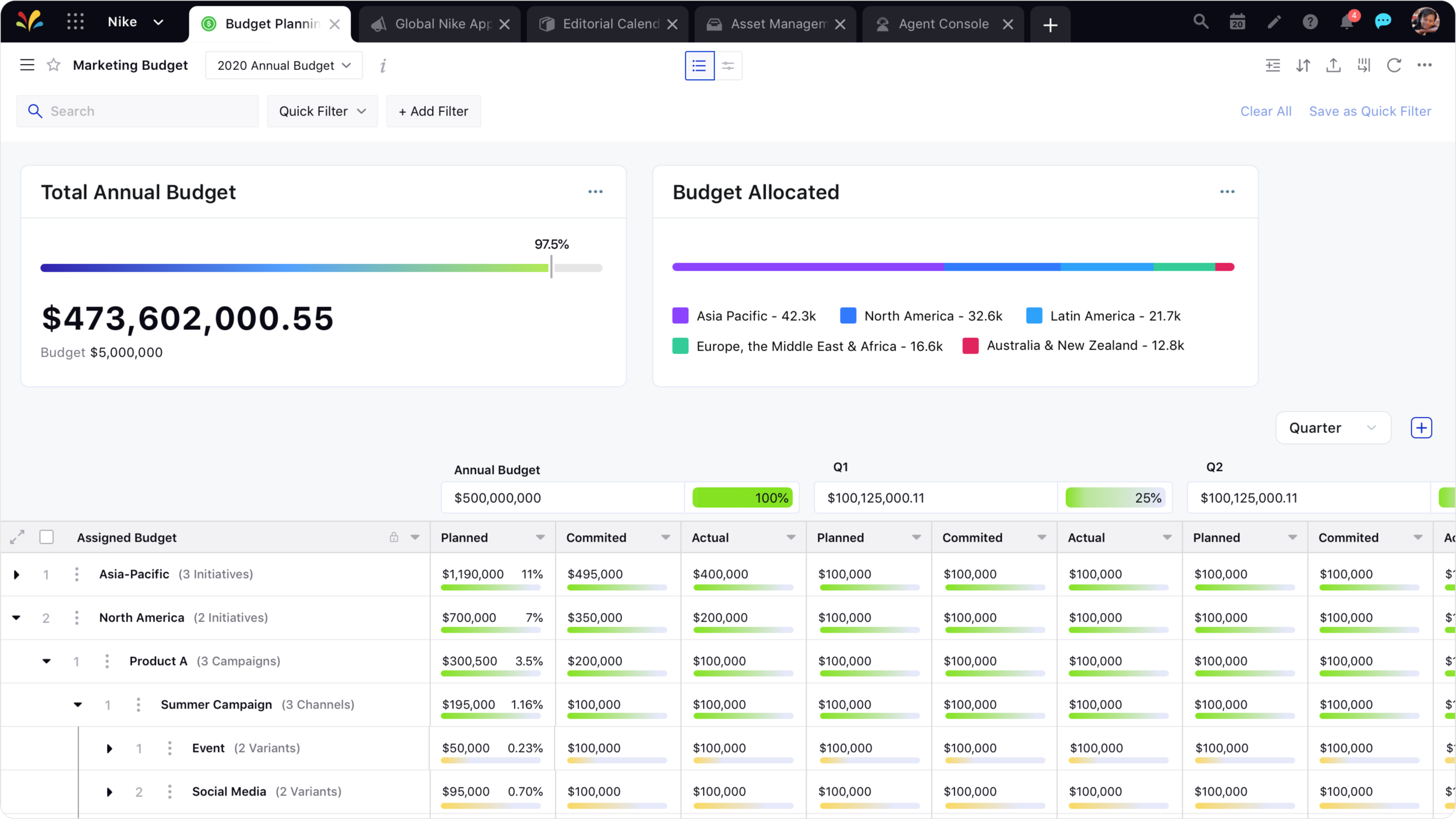1456x819 pixels.
Task: Open the chat messages icon
Action: [1383, 22]
